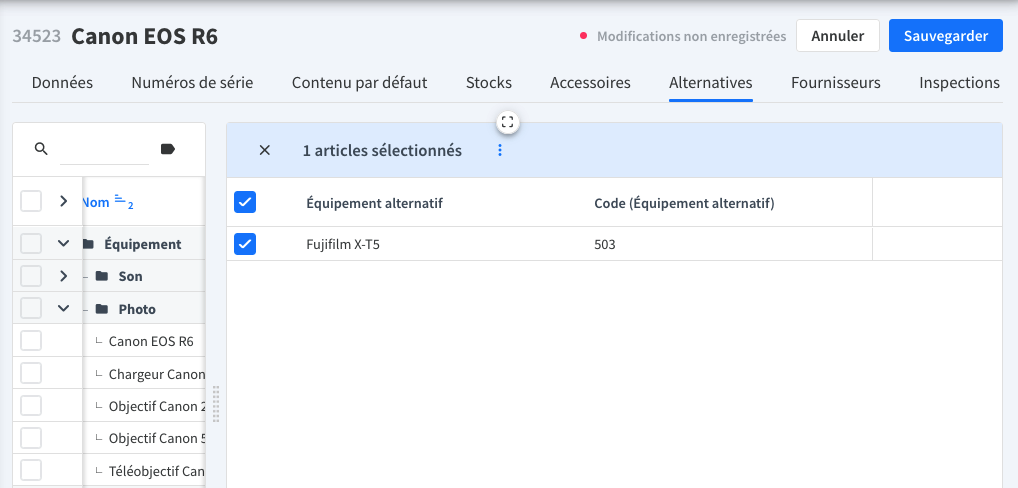Grab the panel splitter handle
The image size is (1018, 488).
(216, 404)
